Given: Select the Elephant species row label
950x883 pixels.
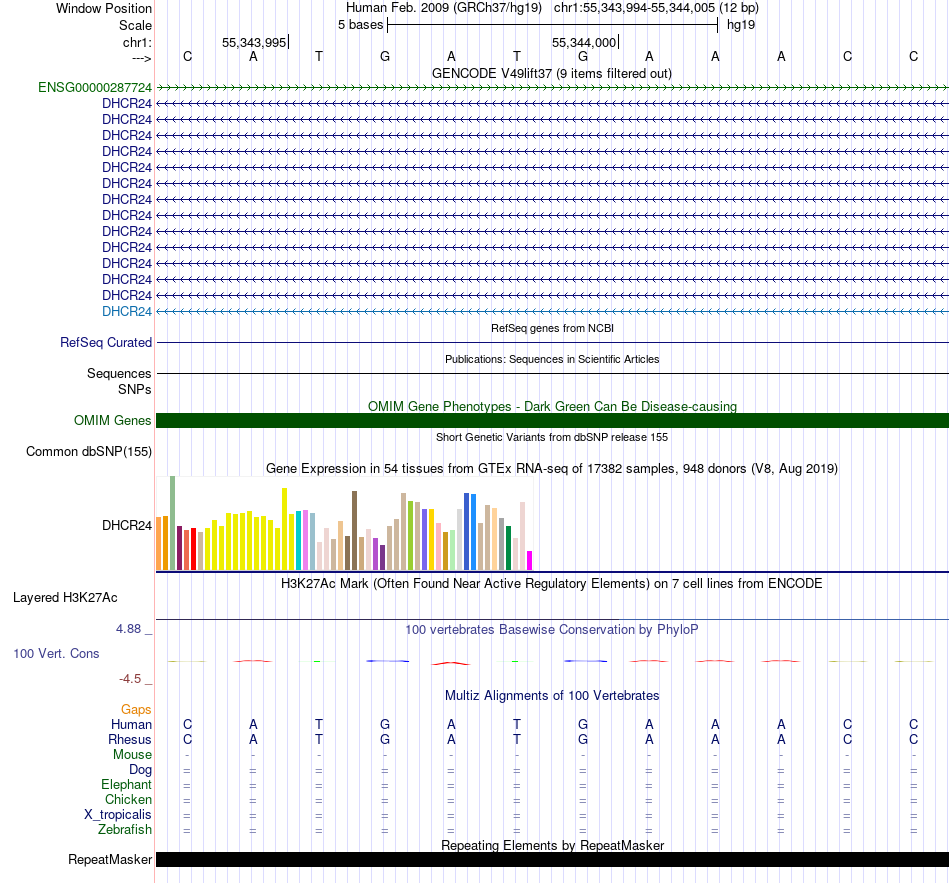Looking at the screenshot, I should (x=126, y=784).
